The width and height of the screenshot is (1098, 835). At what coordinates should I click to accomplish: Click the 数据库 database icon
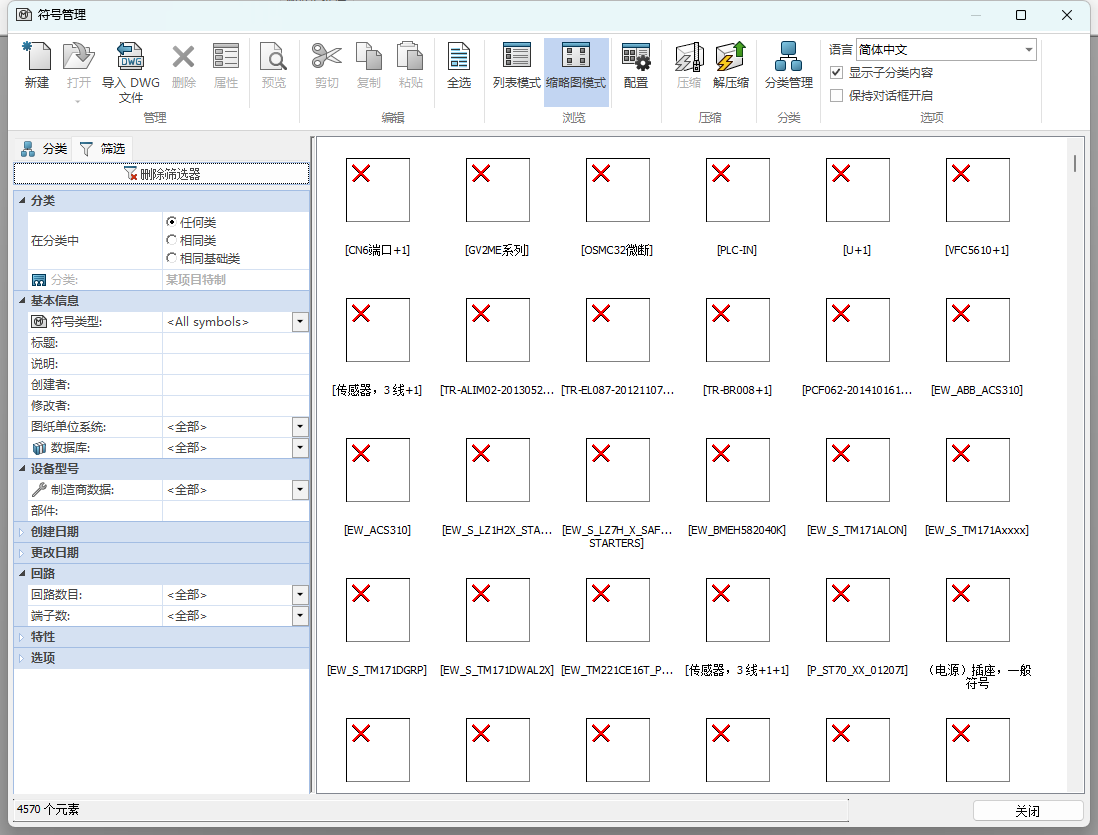(39, 448)
